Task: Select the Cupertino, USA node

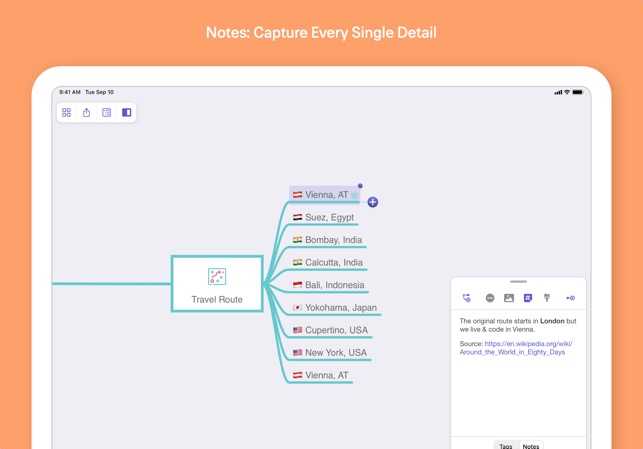Action: 330,330
